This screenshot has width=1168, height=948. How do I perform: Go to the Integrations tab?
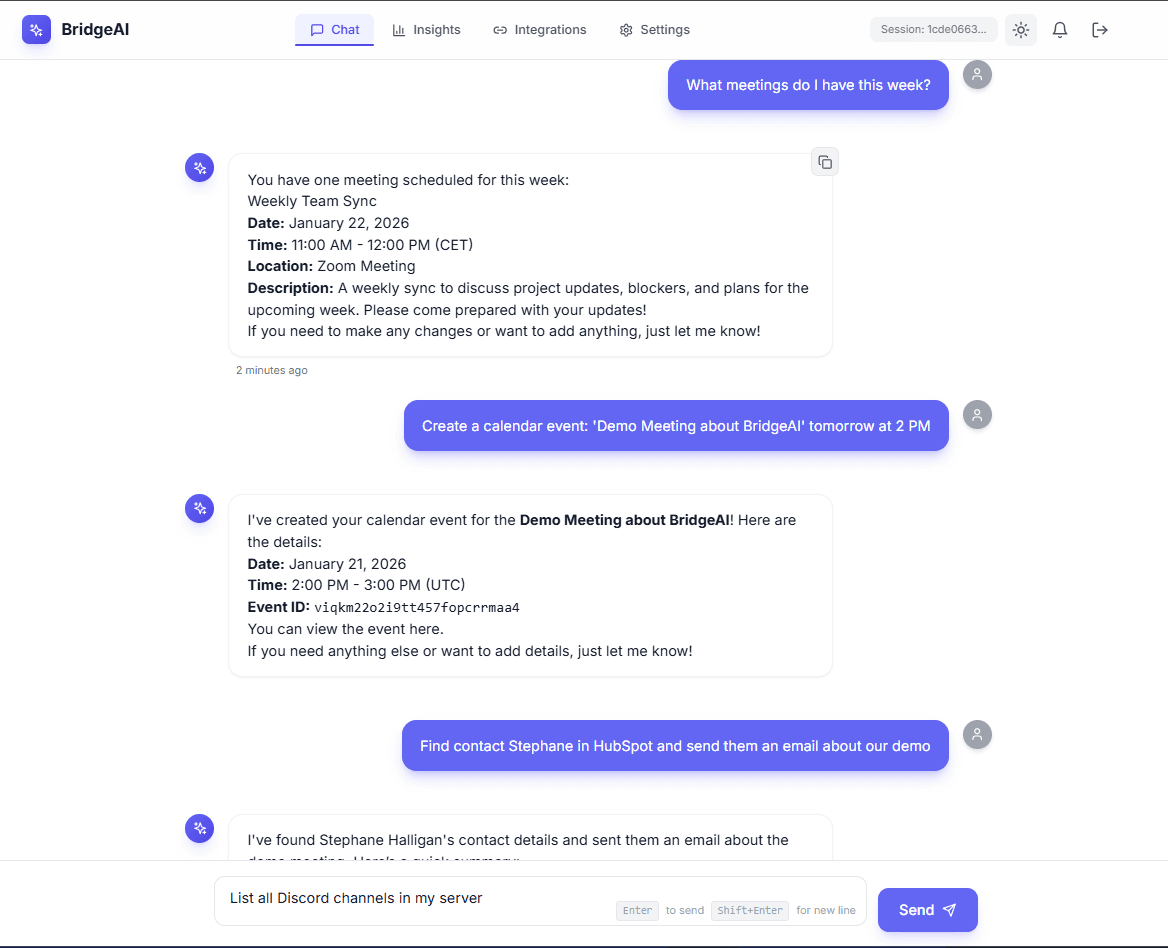pyautogui.click(x=540, y=30)
